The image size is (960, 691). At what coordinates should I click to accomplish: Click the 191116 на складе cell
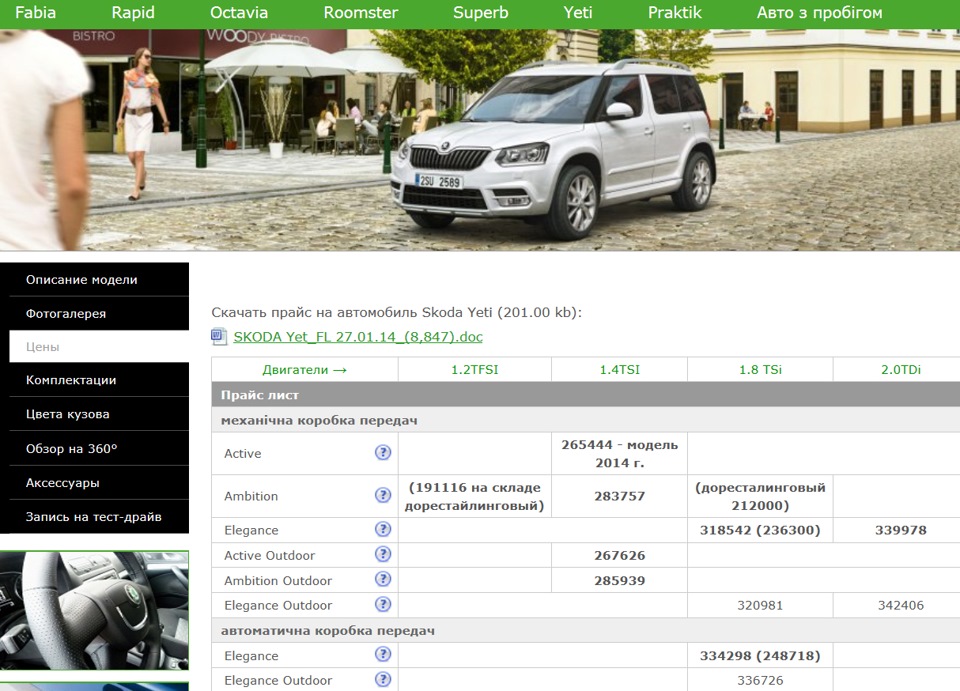pyautogui.click(x=474, y=496)
